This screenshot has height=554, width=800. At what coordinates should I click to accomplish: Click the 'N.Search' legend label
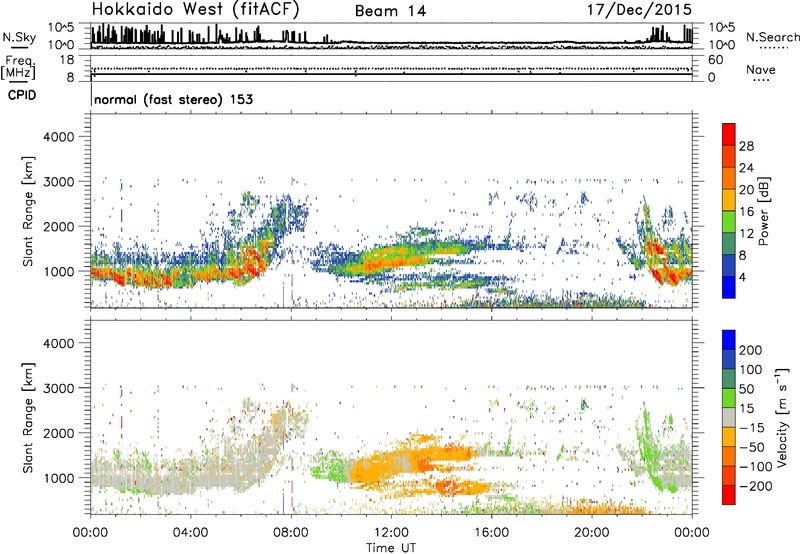(x=772, y=37)
